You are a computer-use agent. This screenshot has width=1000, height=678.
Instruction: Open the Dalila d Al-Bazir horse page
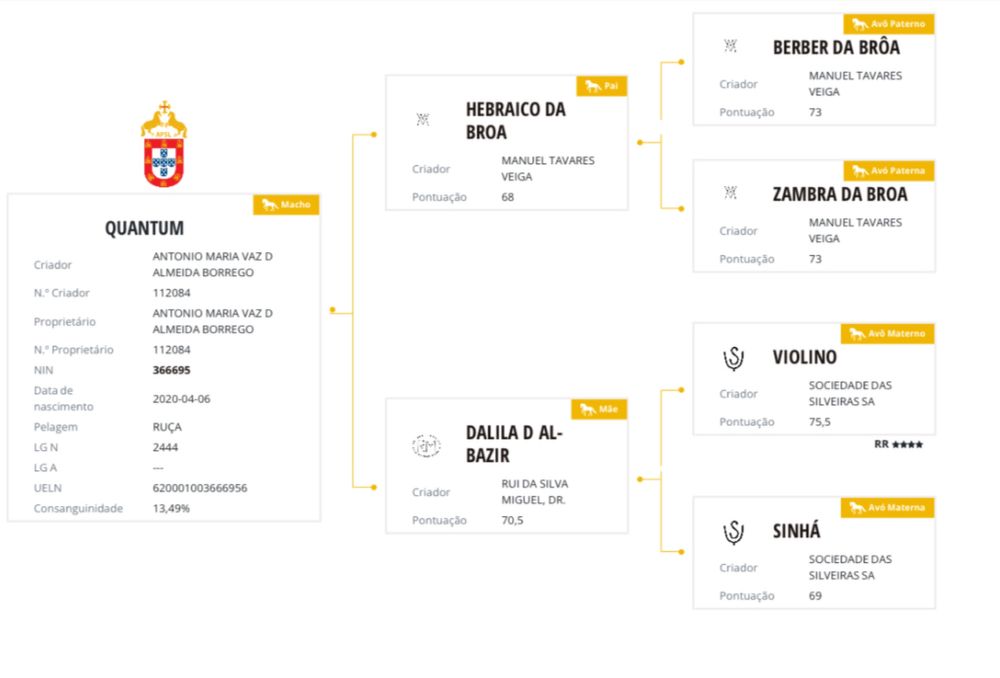(515, 443)
